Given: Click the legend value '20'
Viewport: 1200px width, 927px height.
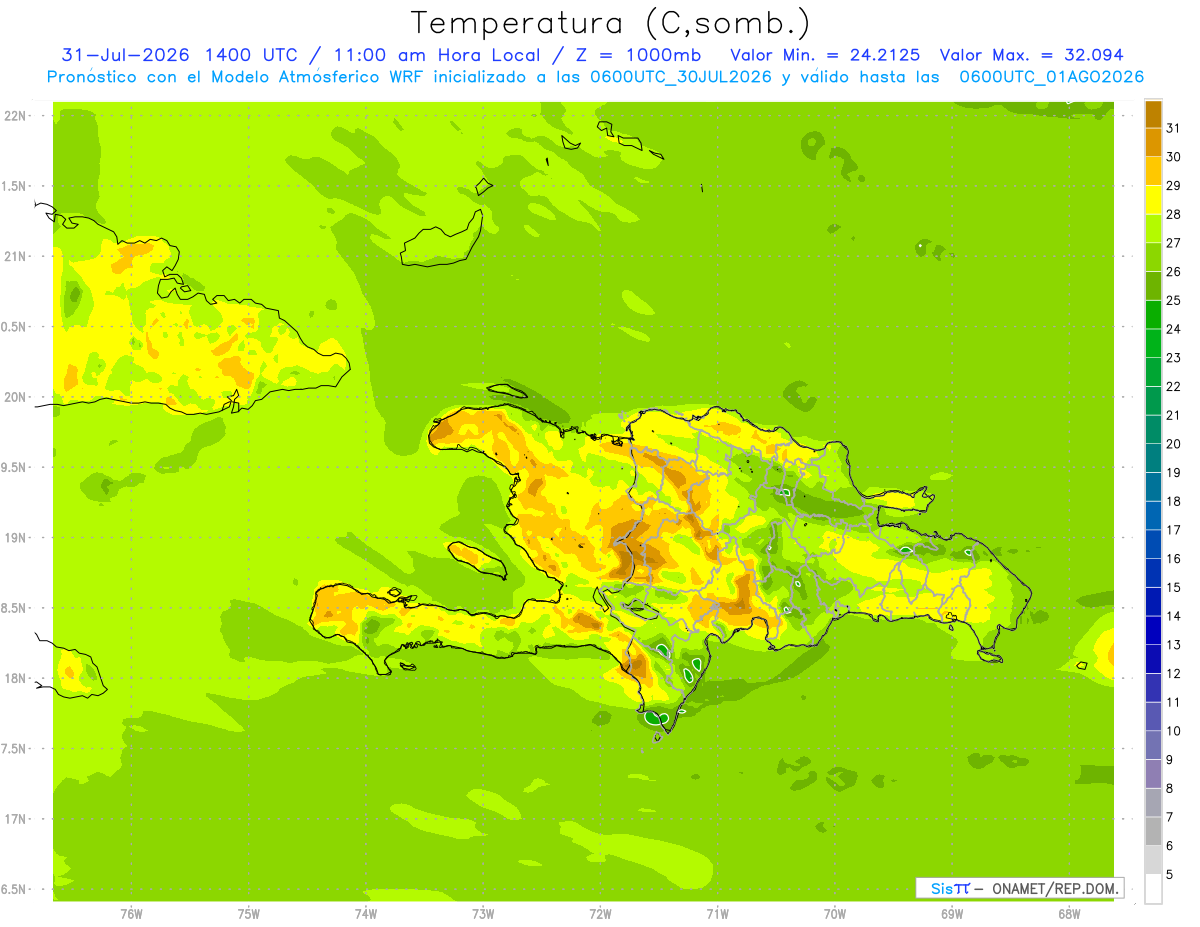Looking at the screenshot, I should point(1173,444).
